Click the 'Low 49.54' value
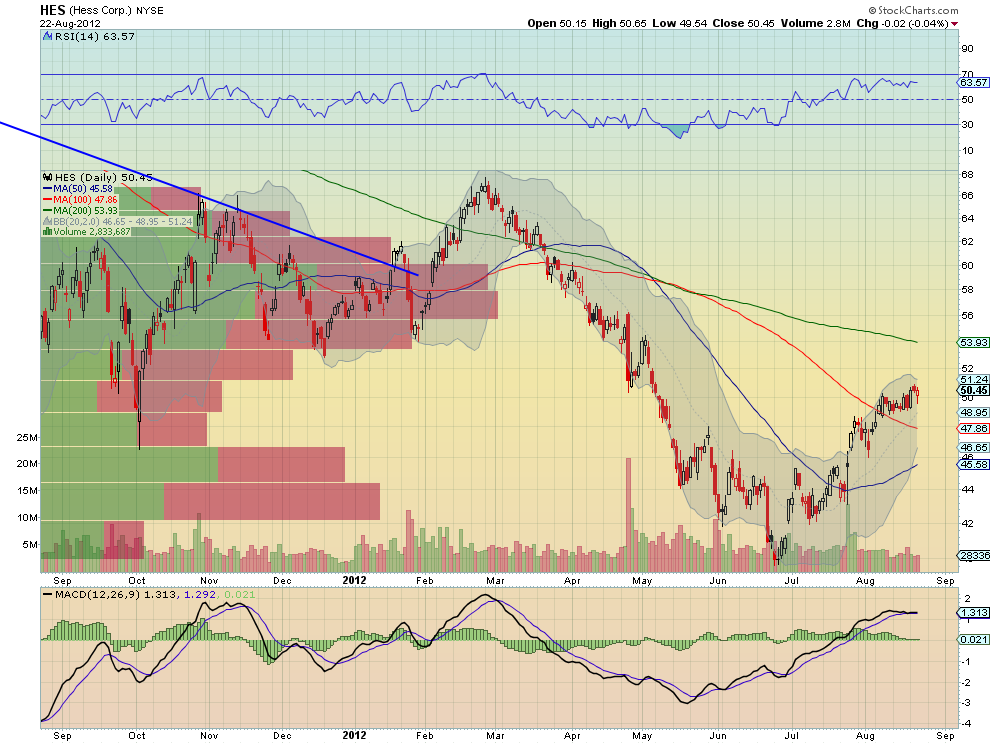 [679, 23]
